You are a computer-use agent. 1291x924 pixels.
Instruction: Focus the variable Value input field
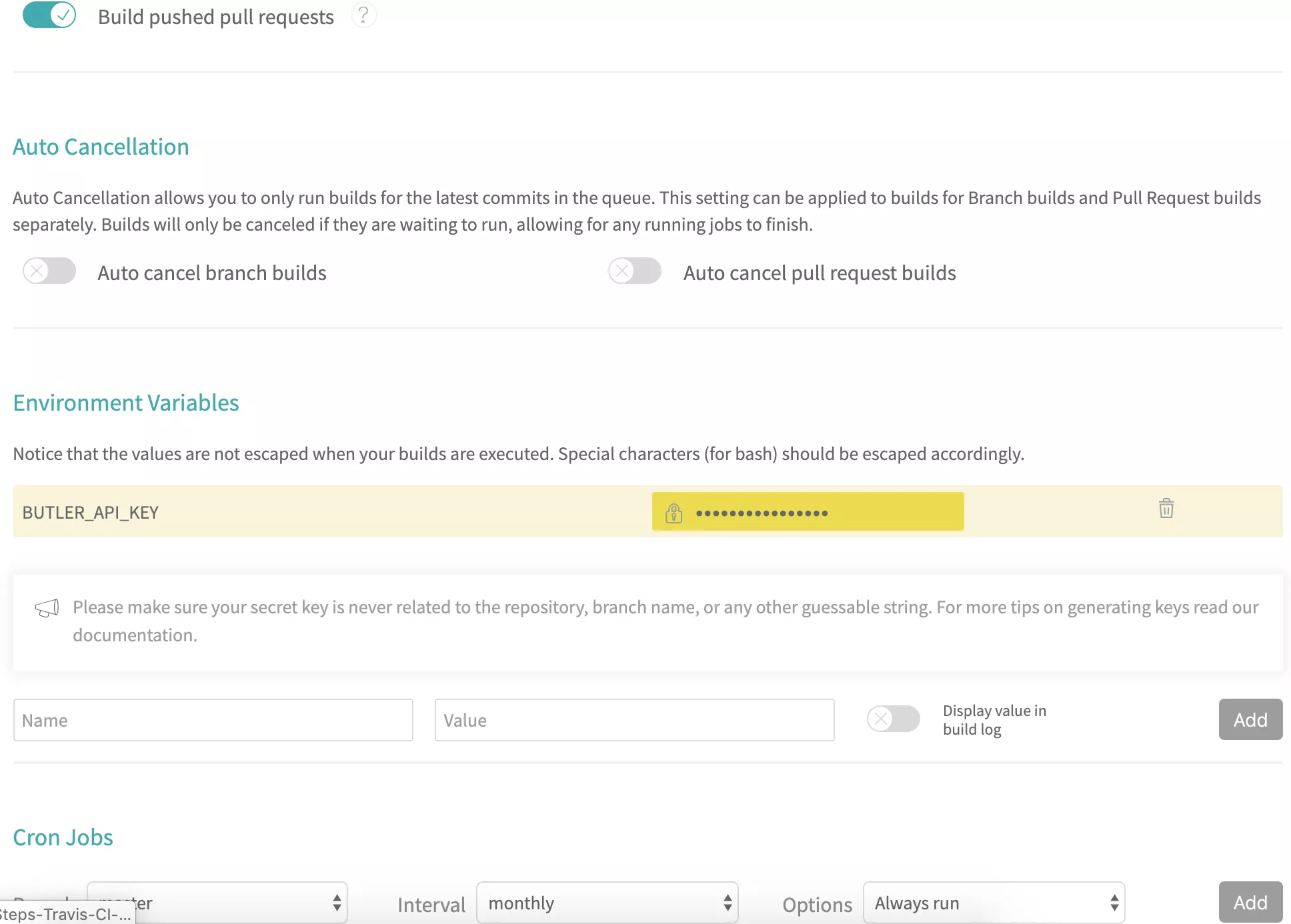tap(634, 720)
